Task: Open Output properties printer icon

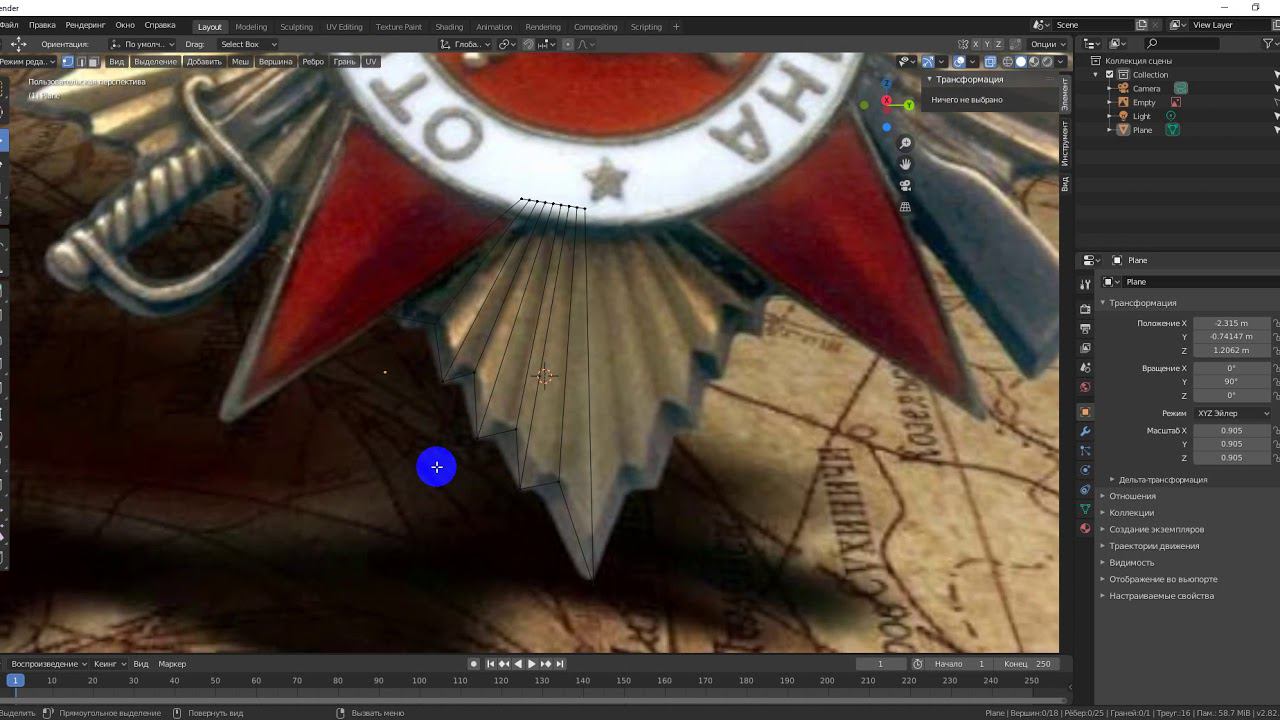Action: pos(1085,329)
